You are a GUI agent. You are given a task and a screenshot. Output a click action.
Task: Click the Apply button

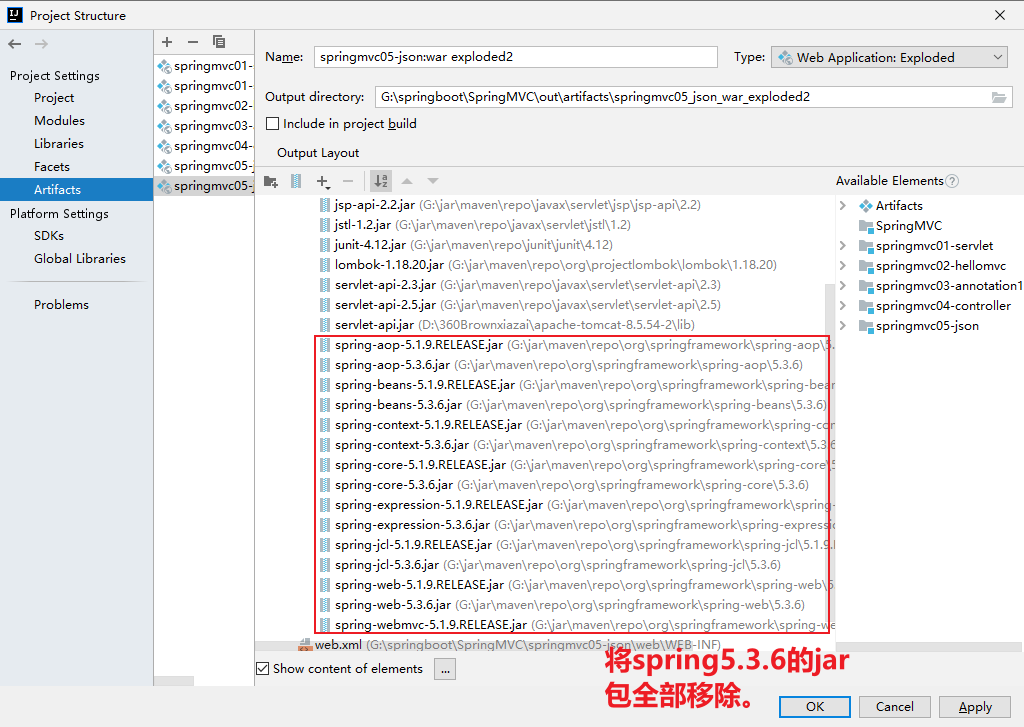point(974,706)
